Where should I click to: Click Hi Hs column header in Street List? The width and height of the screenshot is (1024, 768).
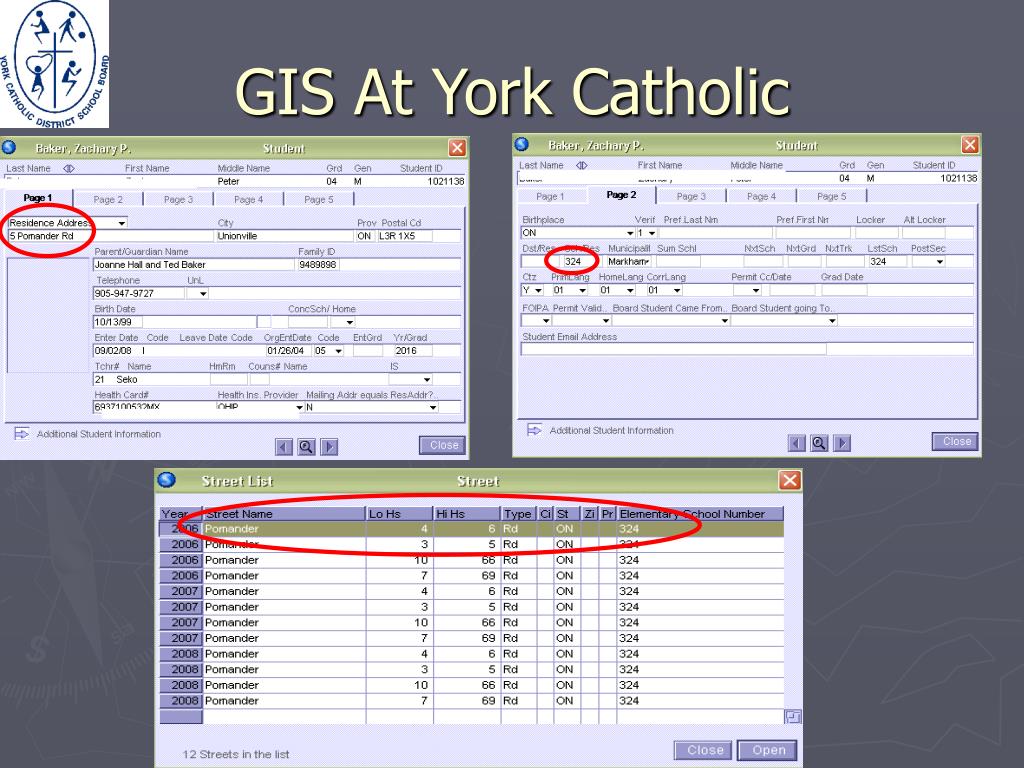(x=466, y=514)
